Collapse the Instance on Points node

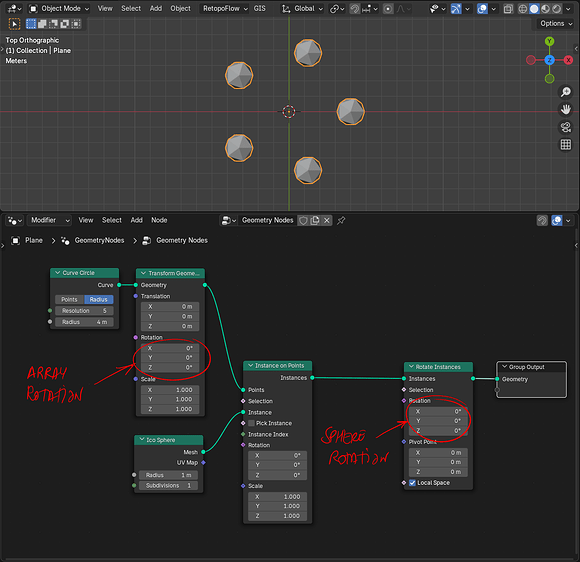coord(250,366)
